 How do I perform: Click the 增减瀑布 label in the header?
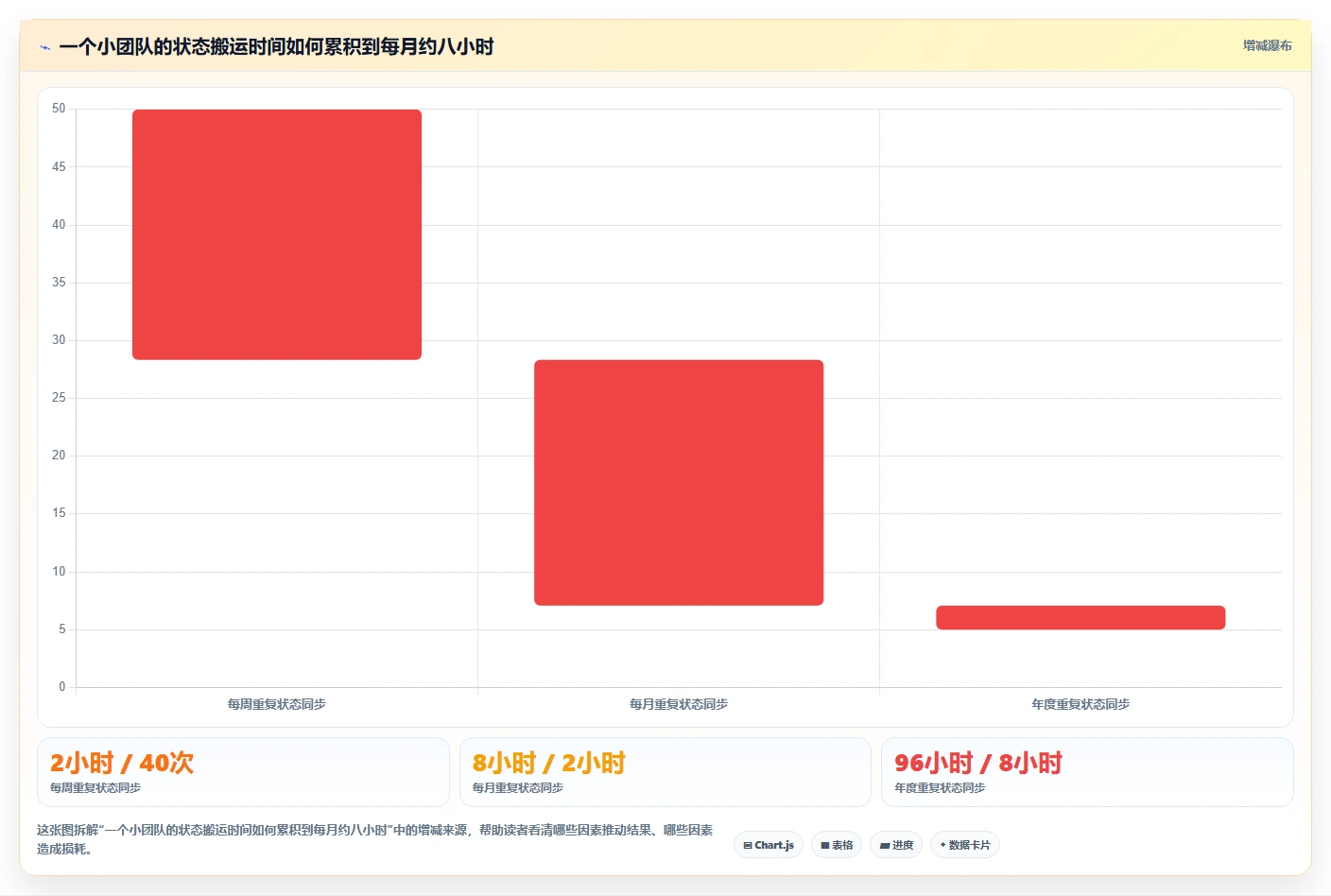point(1267,45)
